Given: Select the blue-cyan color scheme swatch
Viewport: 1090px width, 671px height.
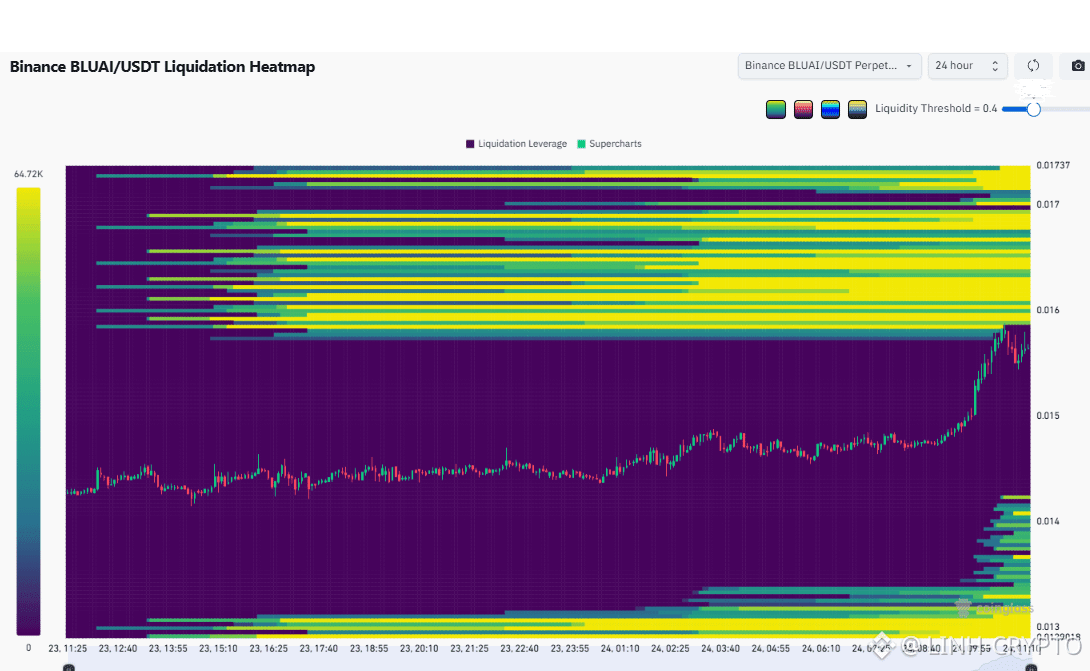Looking at the screenshot, I should (830, 109).
